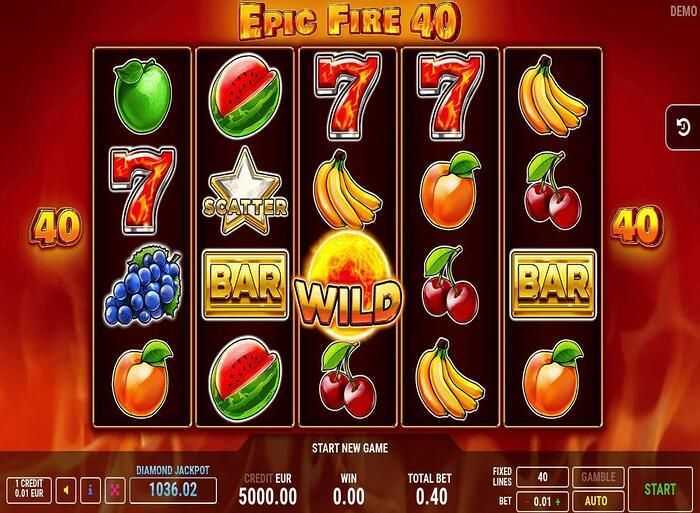Image resolution: width=700 pixels, height=513 pixels.
Task: Click the START spin button
Action: click(660, 489)
